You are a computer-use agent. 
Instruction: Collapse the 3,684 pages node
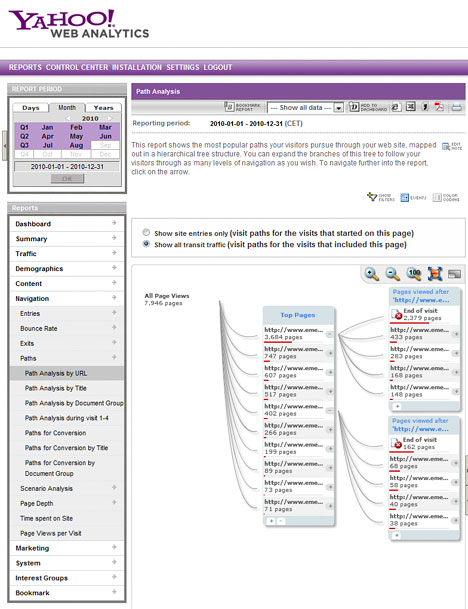coord(329,334)
